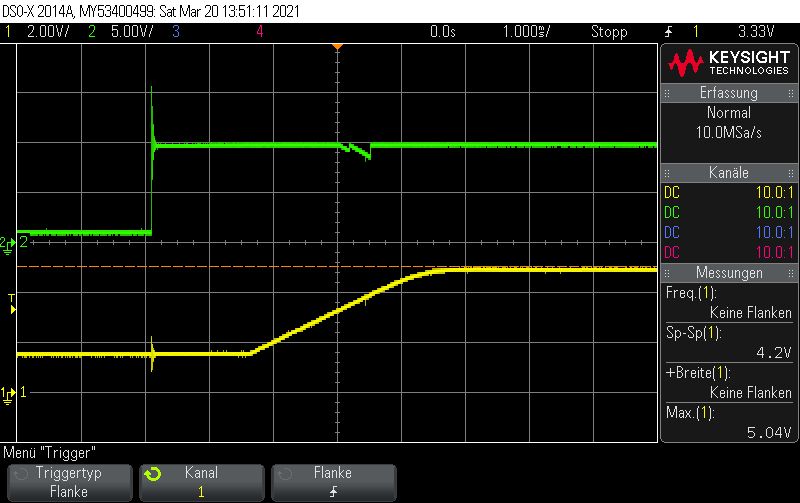Click the Menü "Trigger" title

coord(49,453)
